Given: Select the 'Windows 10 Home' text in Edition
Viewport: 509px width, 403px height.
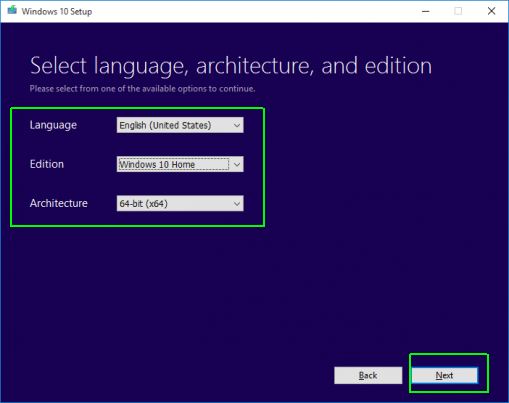Looking at the screenshot, I should (x=157, y=164).
